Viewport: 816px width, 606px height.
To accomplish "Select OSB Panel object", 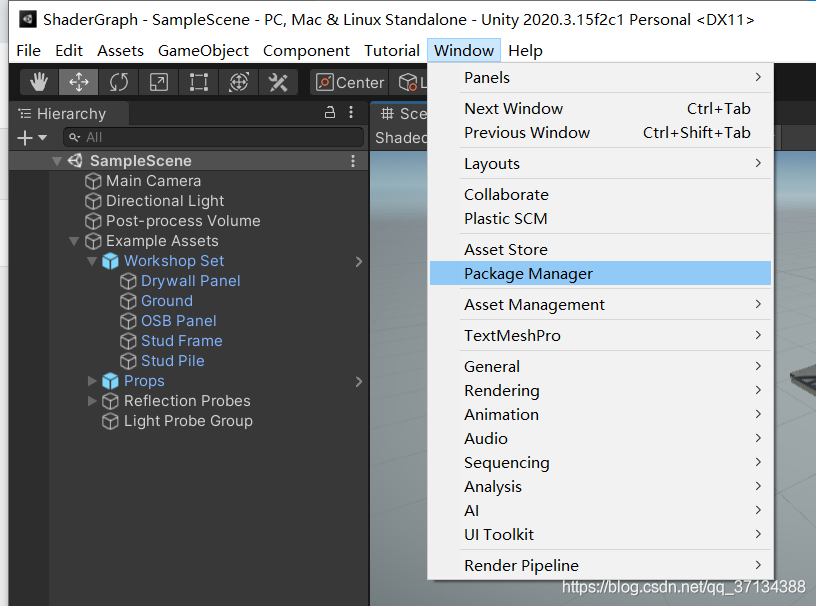I will point(178,321).
